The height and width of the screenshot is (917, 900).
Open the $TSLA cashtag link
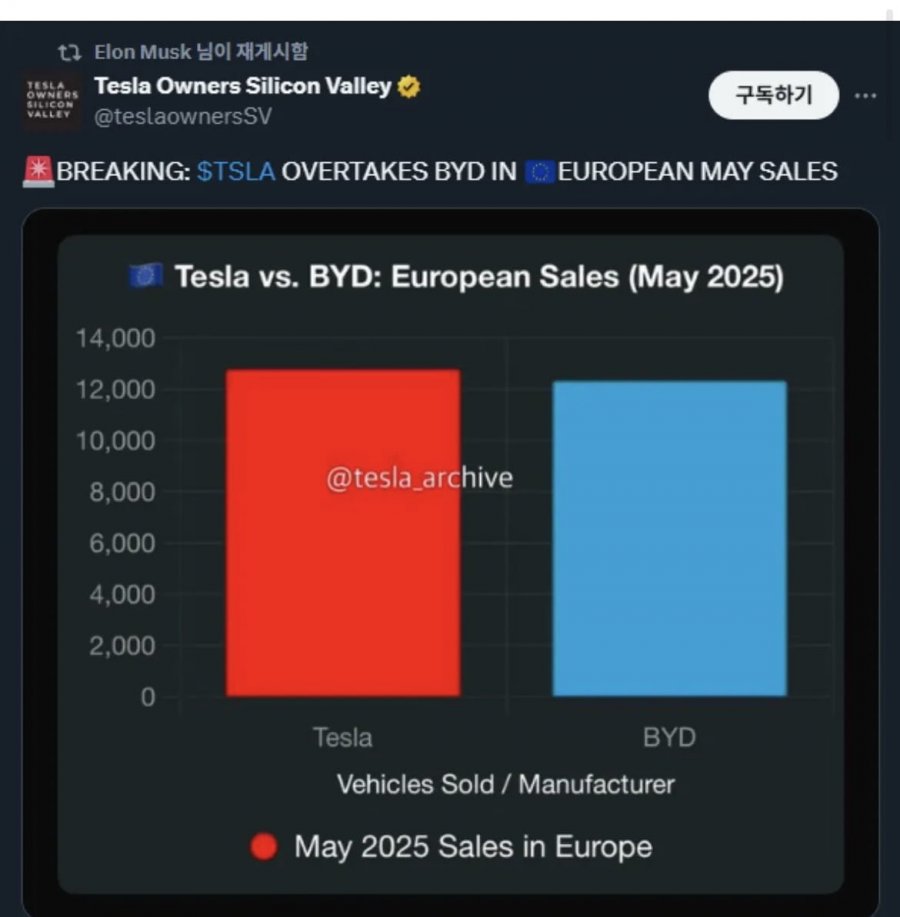coord(236,172)
